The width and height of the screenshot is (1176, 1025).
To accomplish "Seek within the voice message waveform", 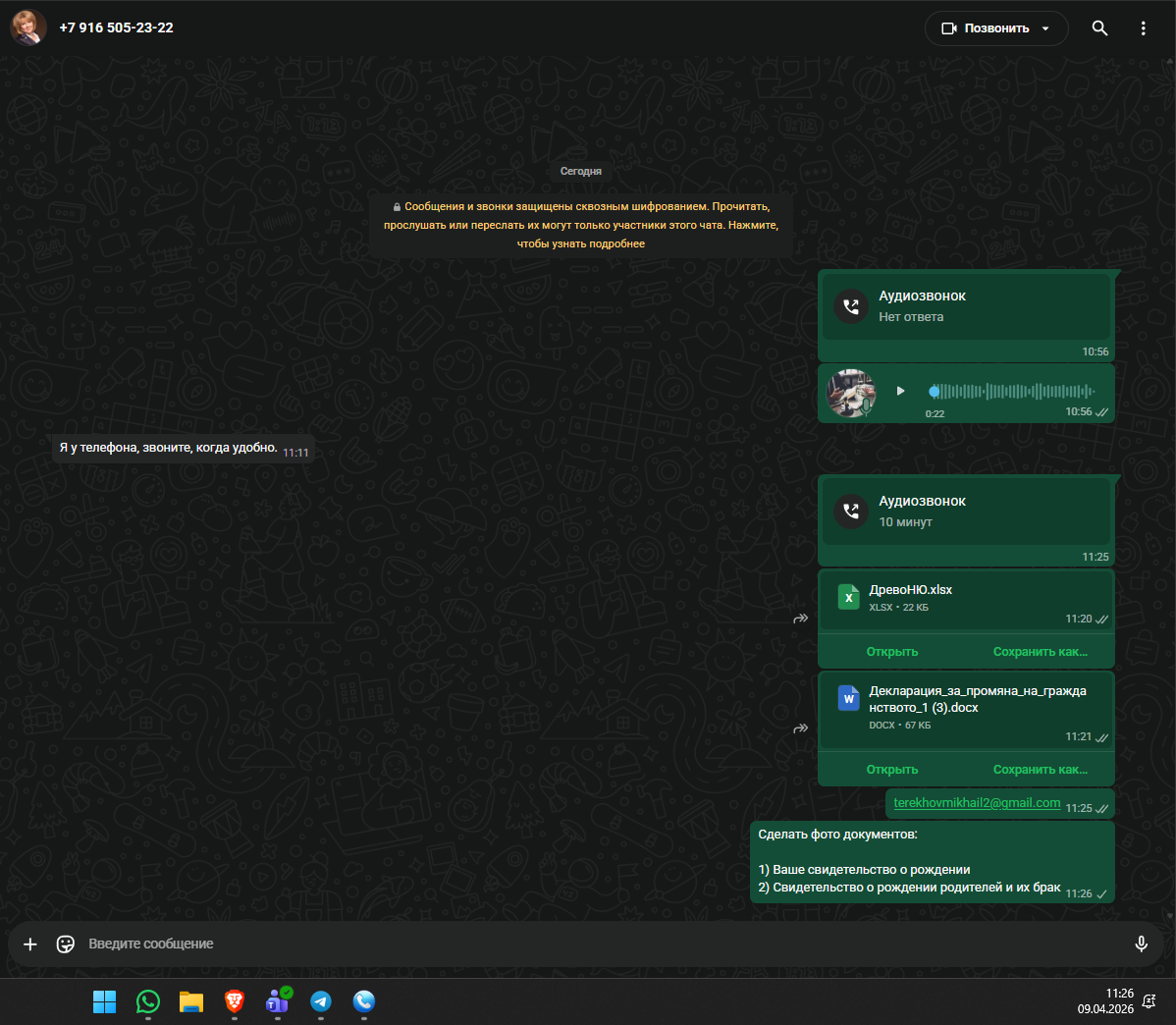I will 1012,391.
